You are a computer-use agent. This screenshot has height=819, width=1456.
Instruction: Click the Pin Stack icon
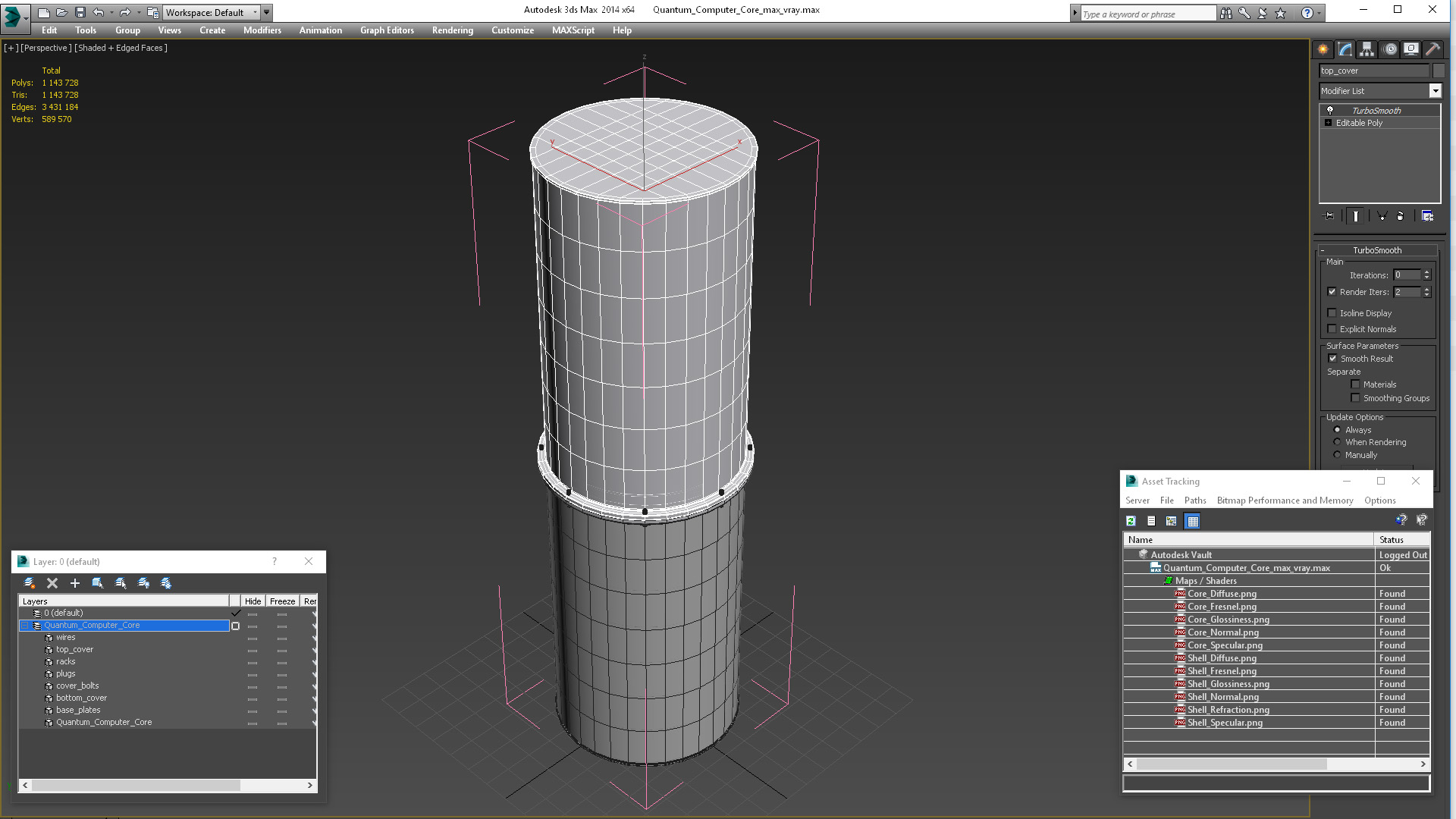(1329, 216)
